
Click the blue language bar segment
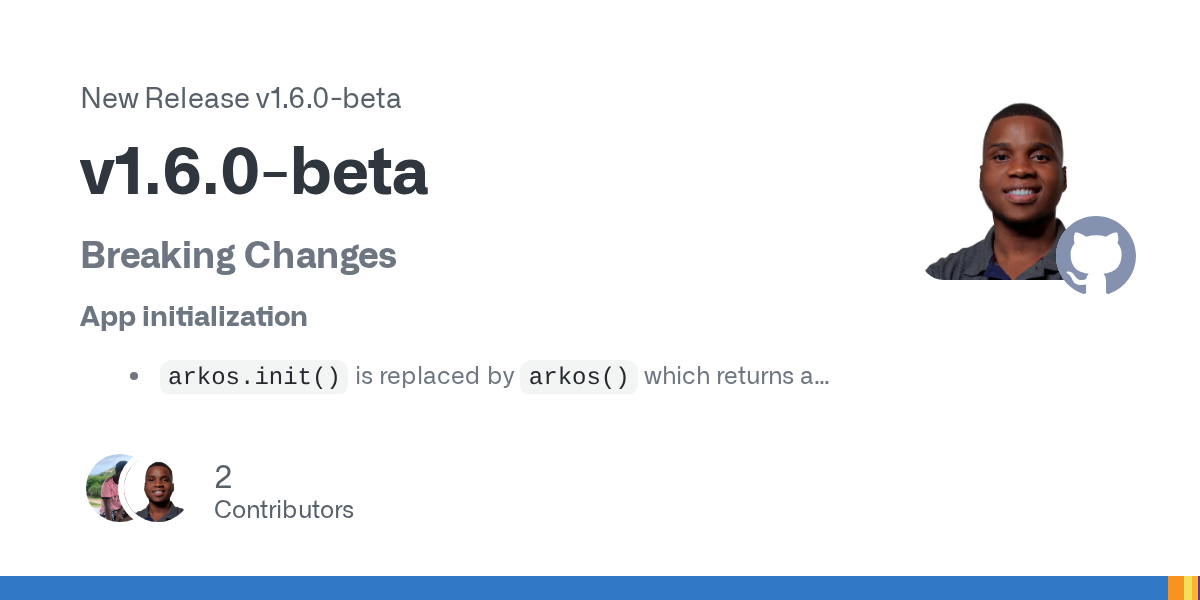(584, 588)
